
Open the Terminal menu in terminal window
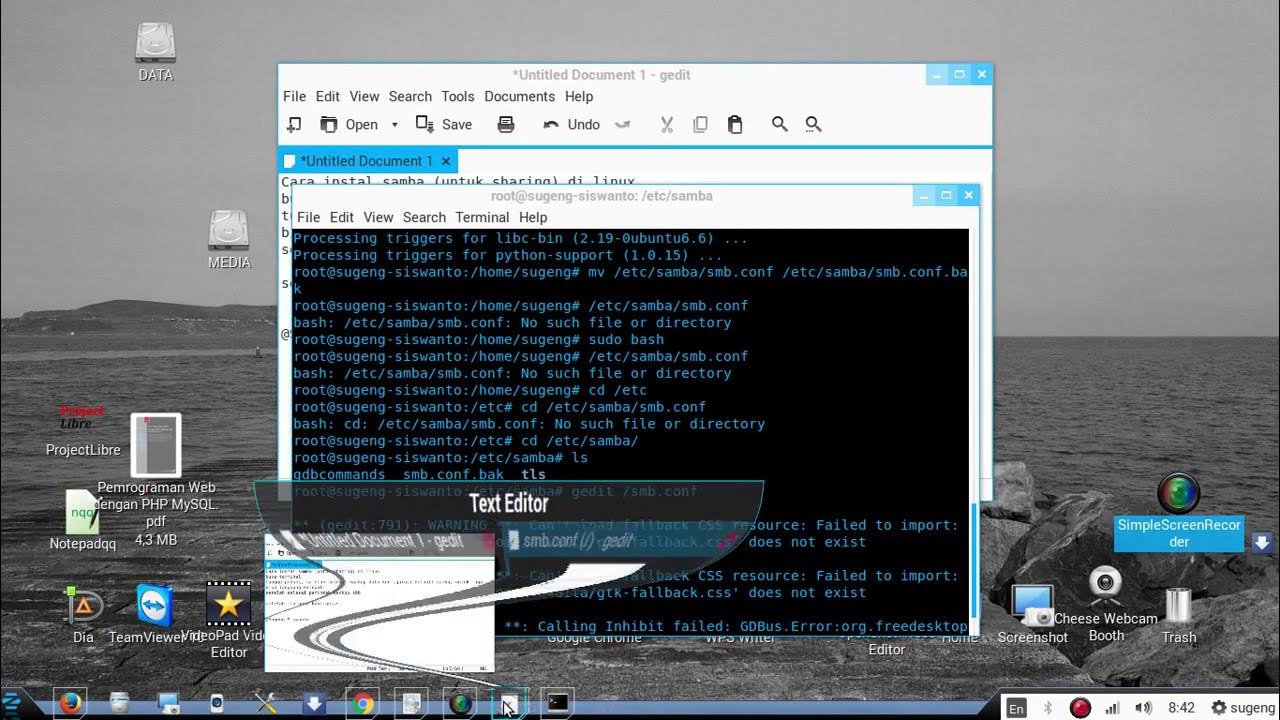[482, 217]
